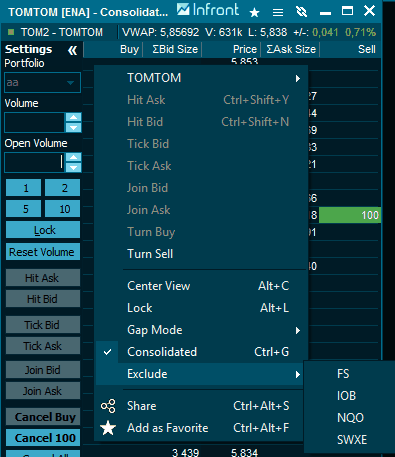This screenshot has width=395, height=457.
Task: Click the volume preset 2 button
Action: pos(62,188)
